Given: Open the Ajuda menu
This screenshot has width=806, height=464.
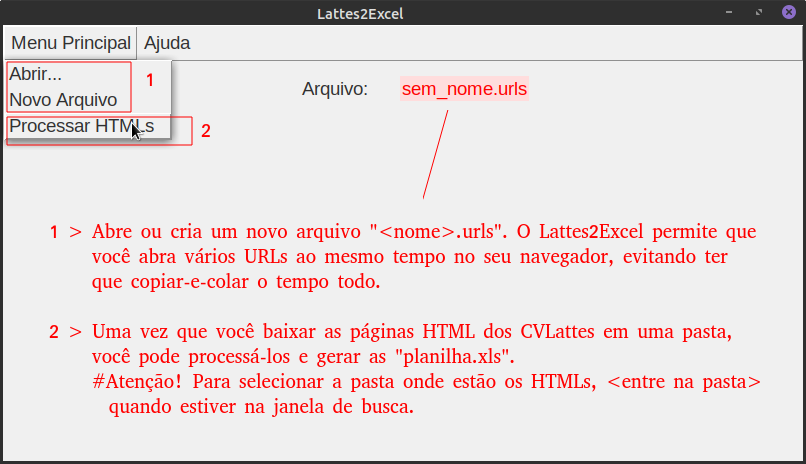Looking at the screenshot, I should tap(167, 43).
